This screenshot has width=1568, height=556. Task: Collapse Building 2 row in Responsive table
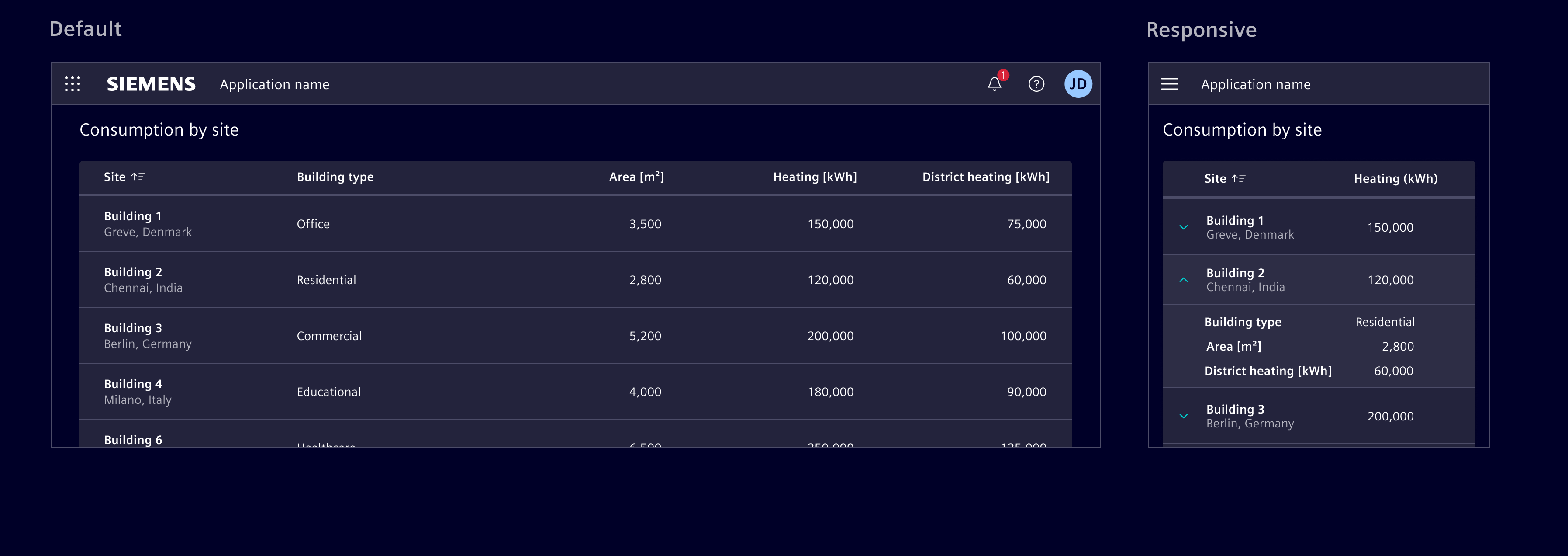click(1183, 280)
